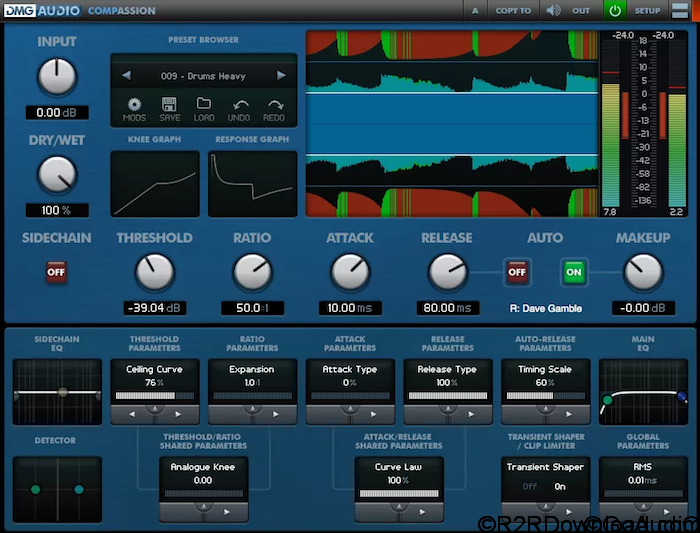Toggle the AUTO release OFF button

517,272
